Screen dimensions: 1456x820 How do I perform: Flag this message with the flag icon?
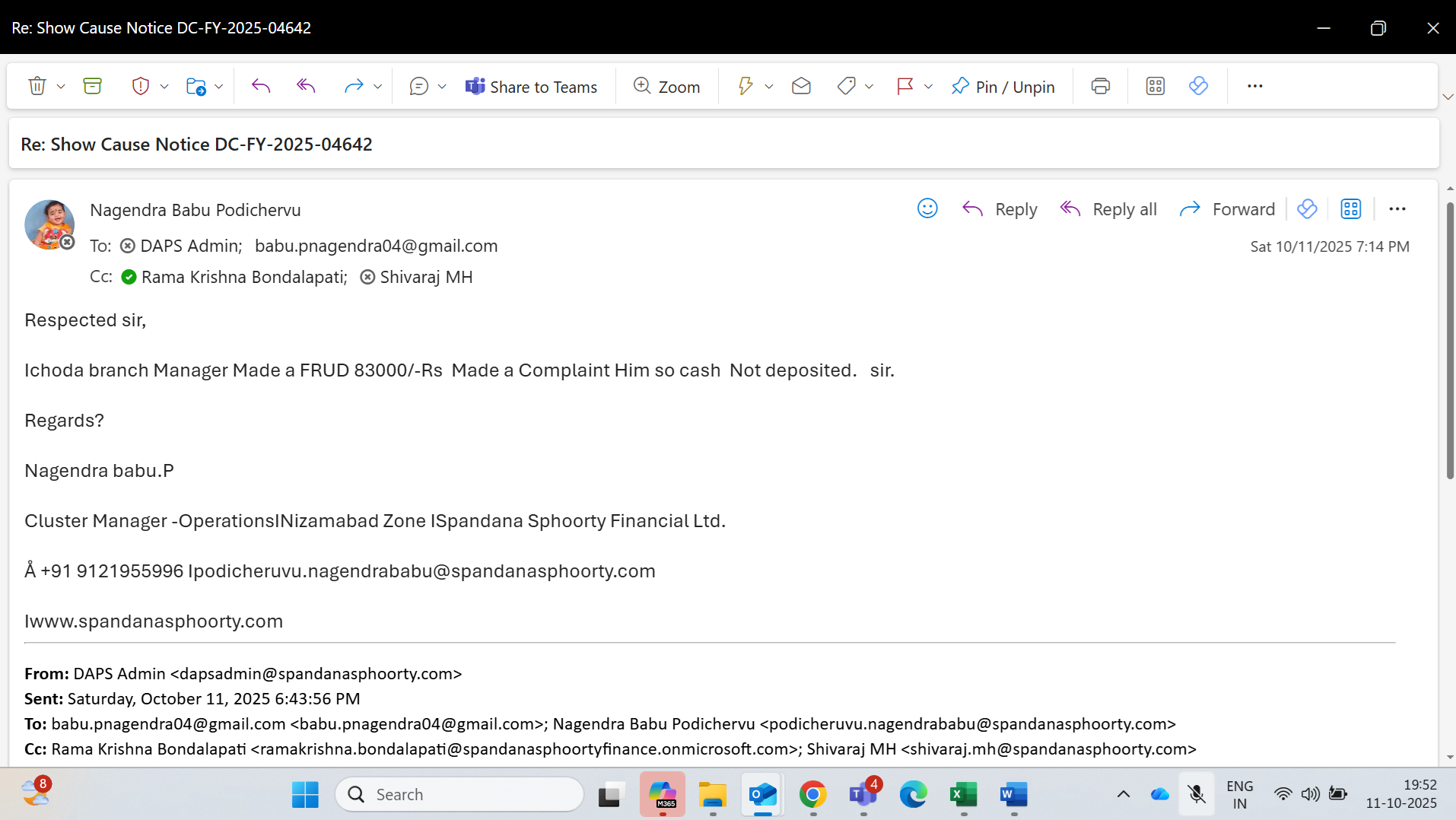[x=904, y=86]
